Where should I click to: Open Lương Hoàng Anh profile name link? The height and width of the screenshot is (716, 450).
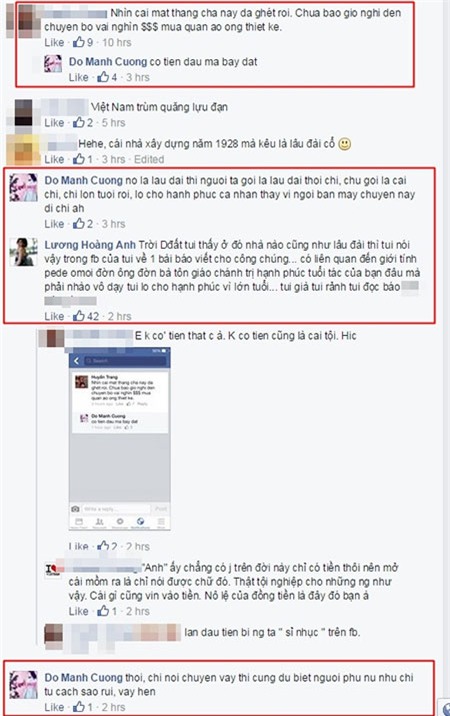click(x=90, y=245)
